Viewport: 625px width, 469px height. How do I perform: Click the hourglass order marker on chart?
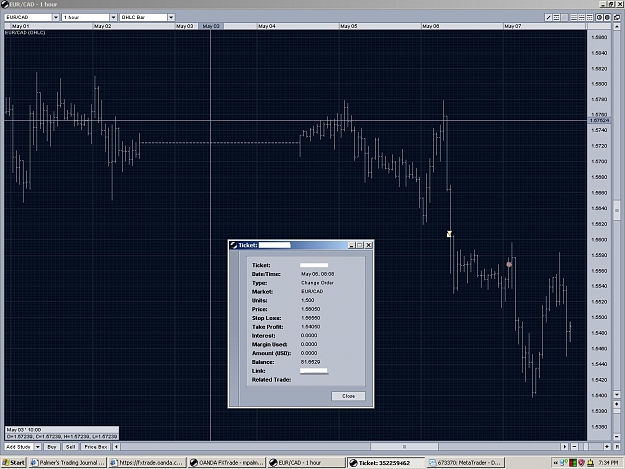coord(449,234)
